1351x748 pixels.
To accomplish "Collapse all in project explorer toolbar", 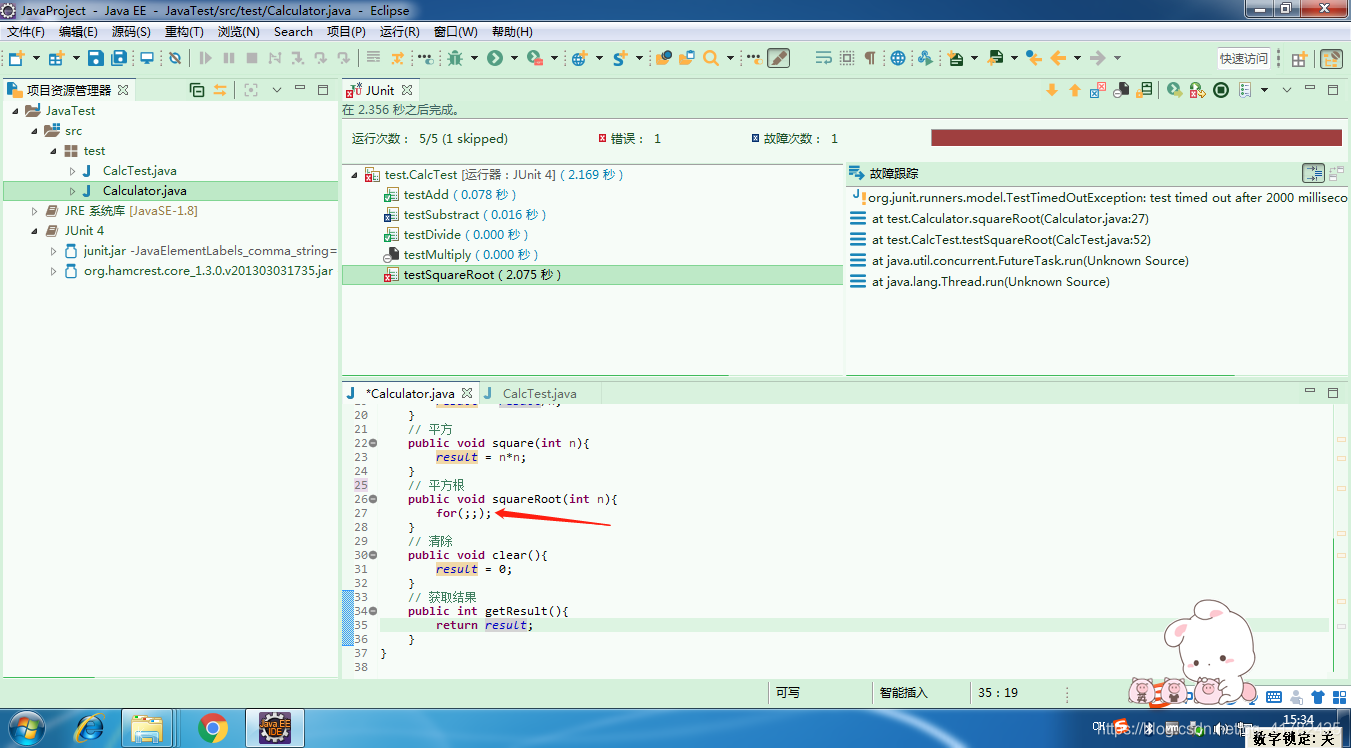I will click(x=197, y=90).
